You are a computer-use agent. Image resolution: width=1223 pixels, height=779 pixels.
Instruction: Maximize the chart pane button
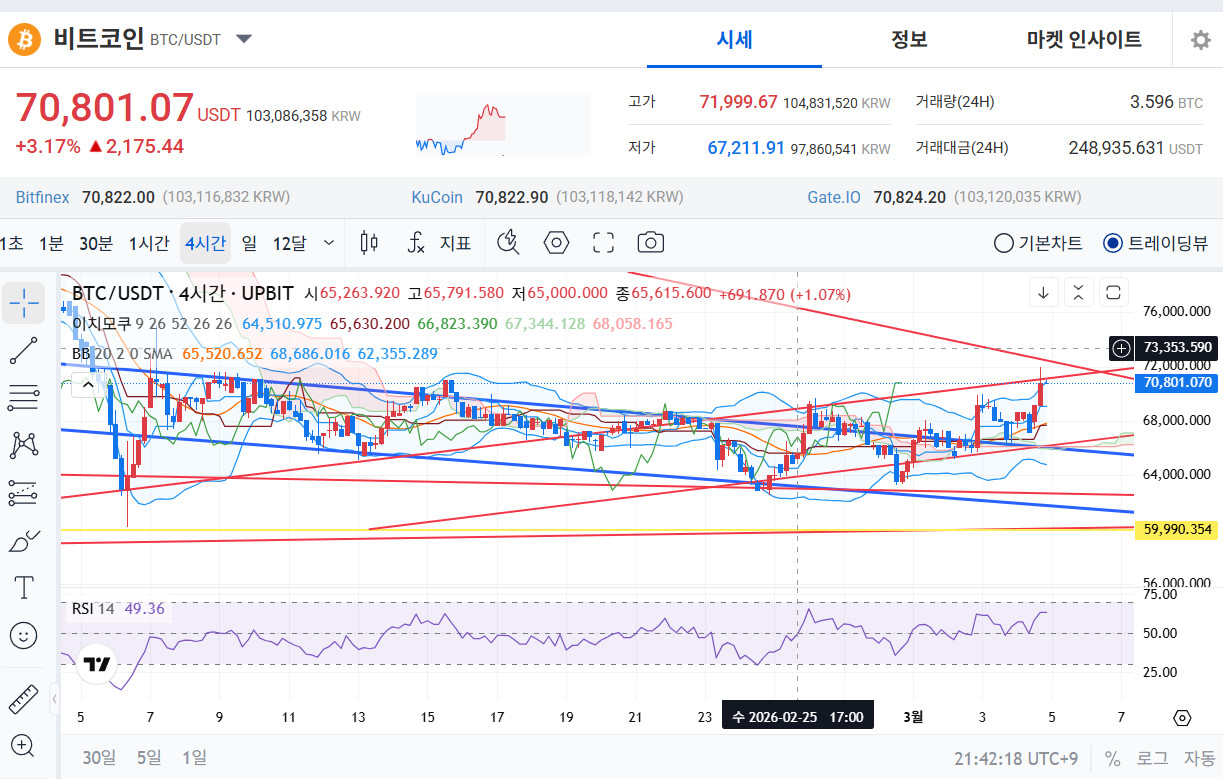pos(1113,293)
